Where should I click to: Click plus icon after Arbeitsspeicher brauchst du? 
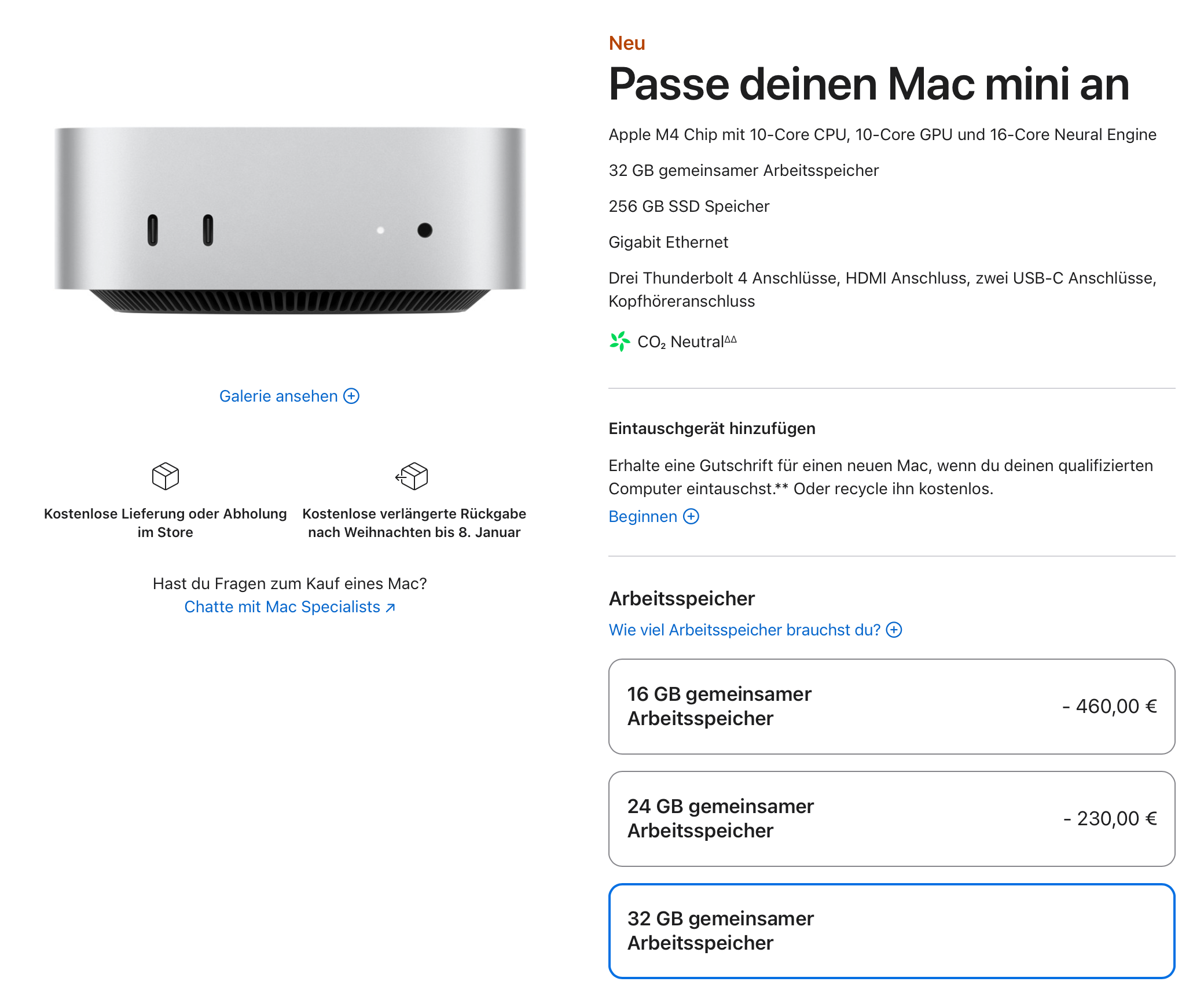(894, 630)
